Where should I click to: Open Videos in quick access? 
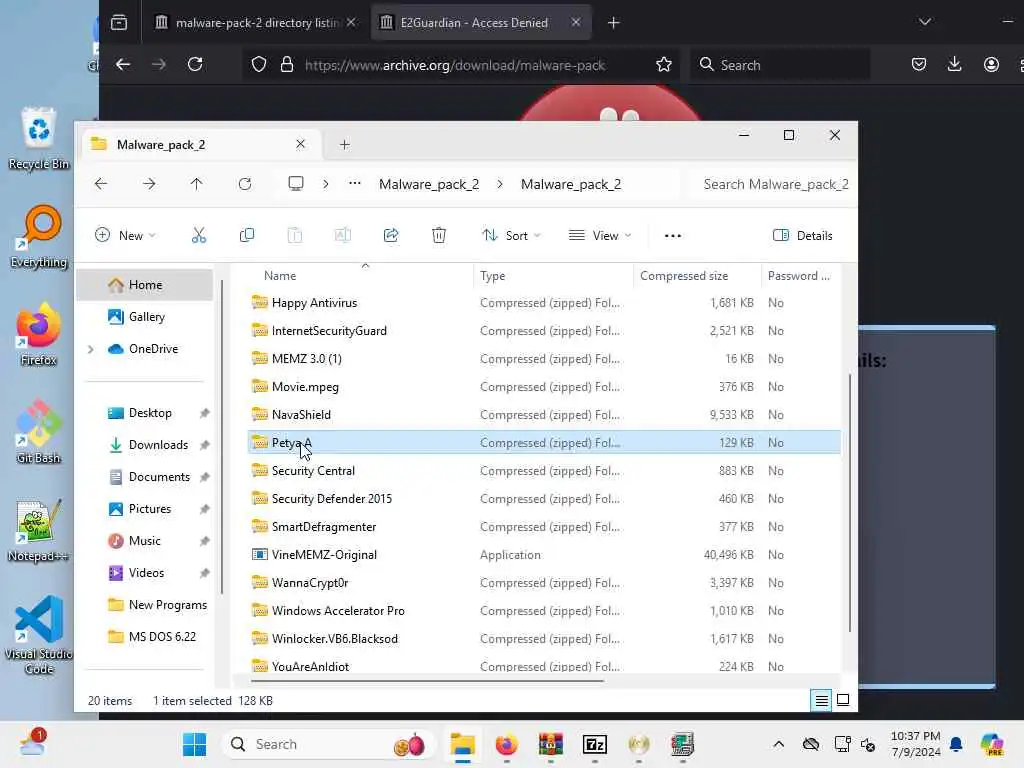point(144,573)
